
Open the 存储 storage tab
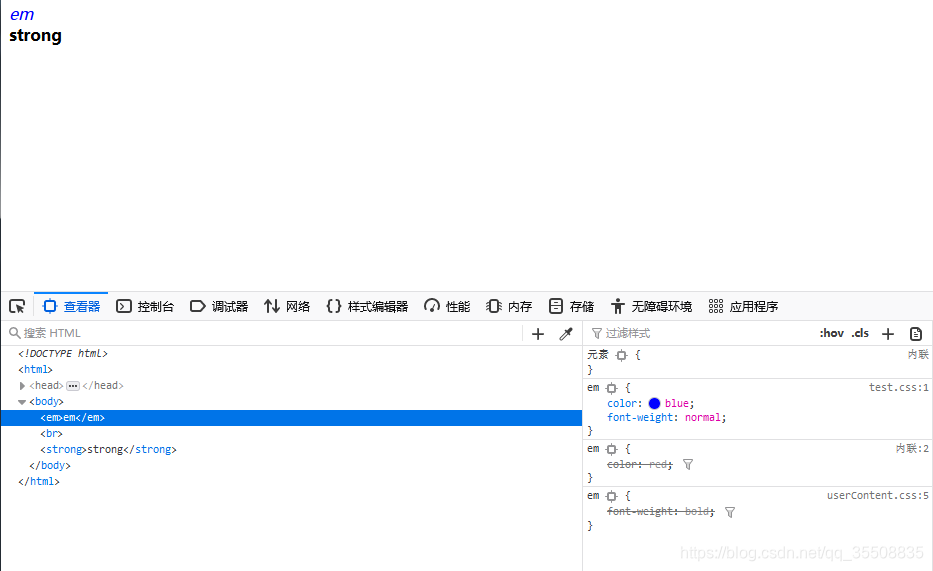click(571, 306)
